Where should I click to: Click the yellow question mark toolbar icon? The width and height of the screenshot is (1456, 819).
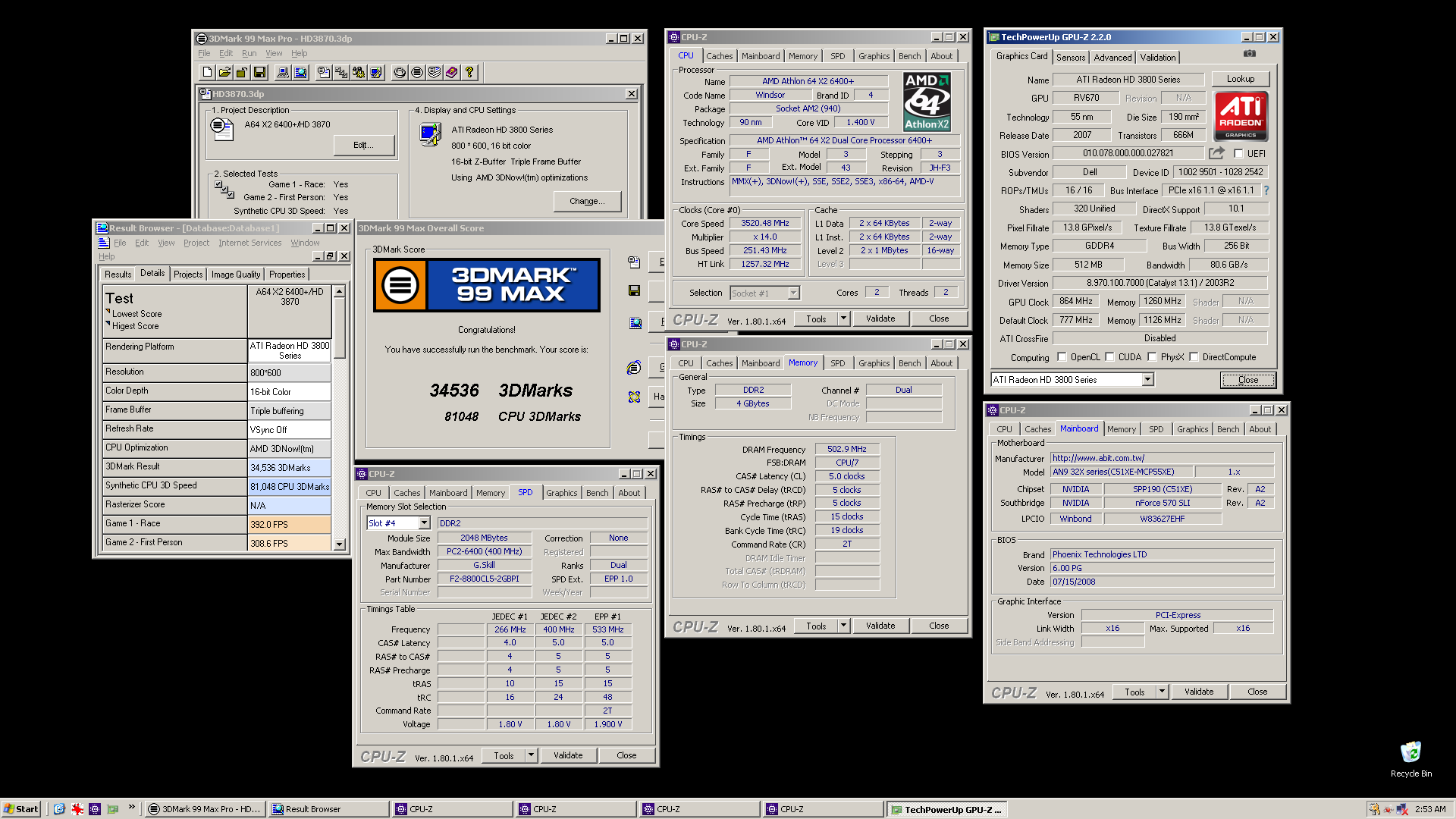coord(469,72)
